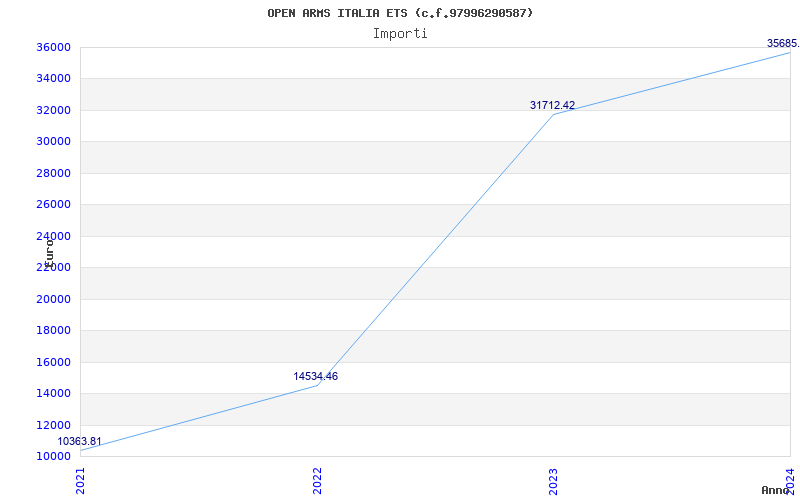
Task: Click the 2021 x-axis label
Action: click(81, 481)
